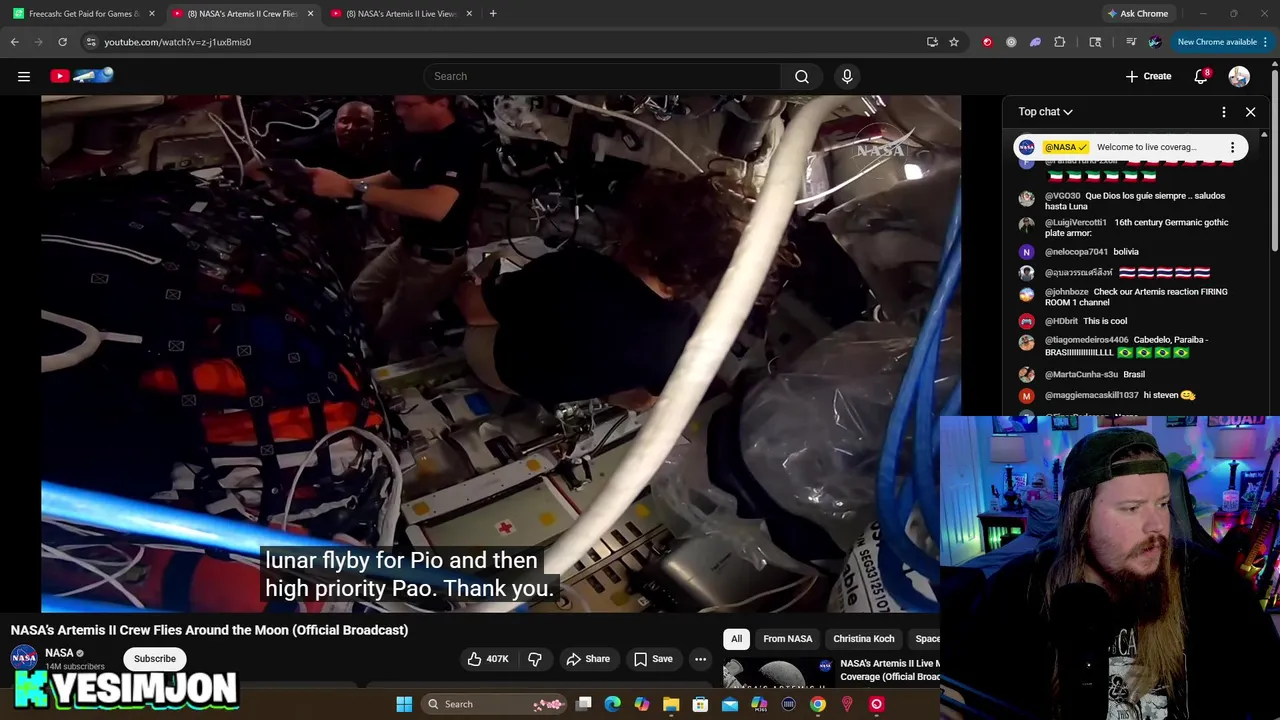Click the Create video button
Image resolution: width=1280 pixels, height=720 pixels.
(x=1148, y=76)
